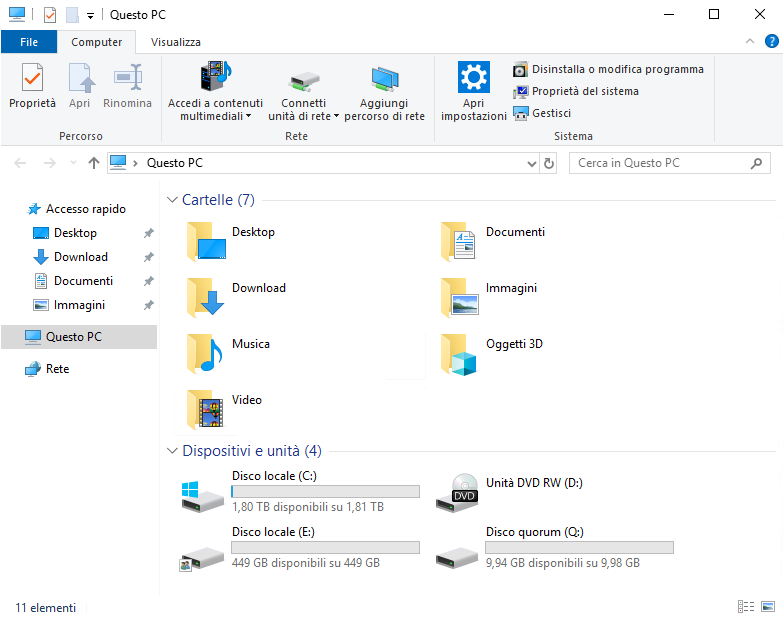Viewport: 784px width, 619px height.
Task: Click the Cerca in Questo PC search box
Action: tap(670, 163)
